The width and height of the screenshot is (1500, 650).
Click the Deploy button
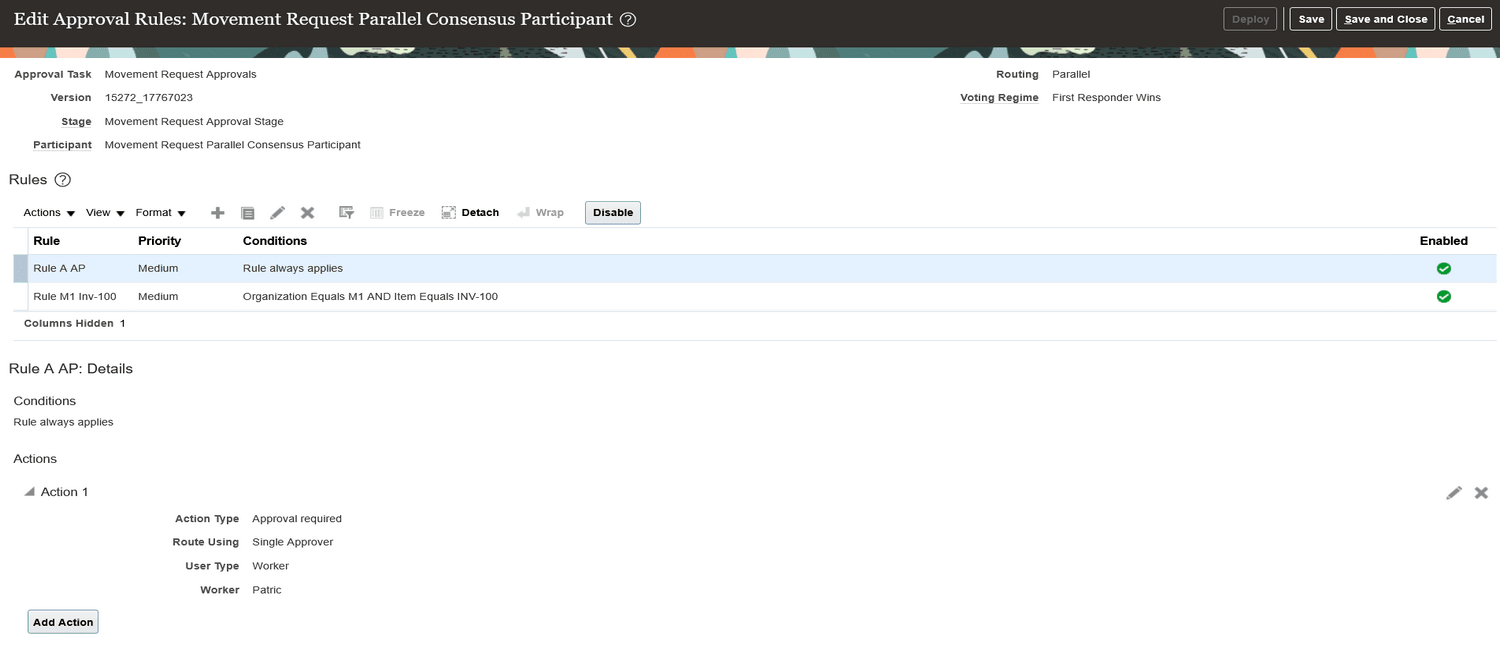(x=1250, y=19)
